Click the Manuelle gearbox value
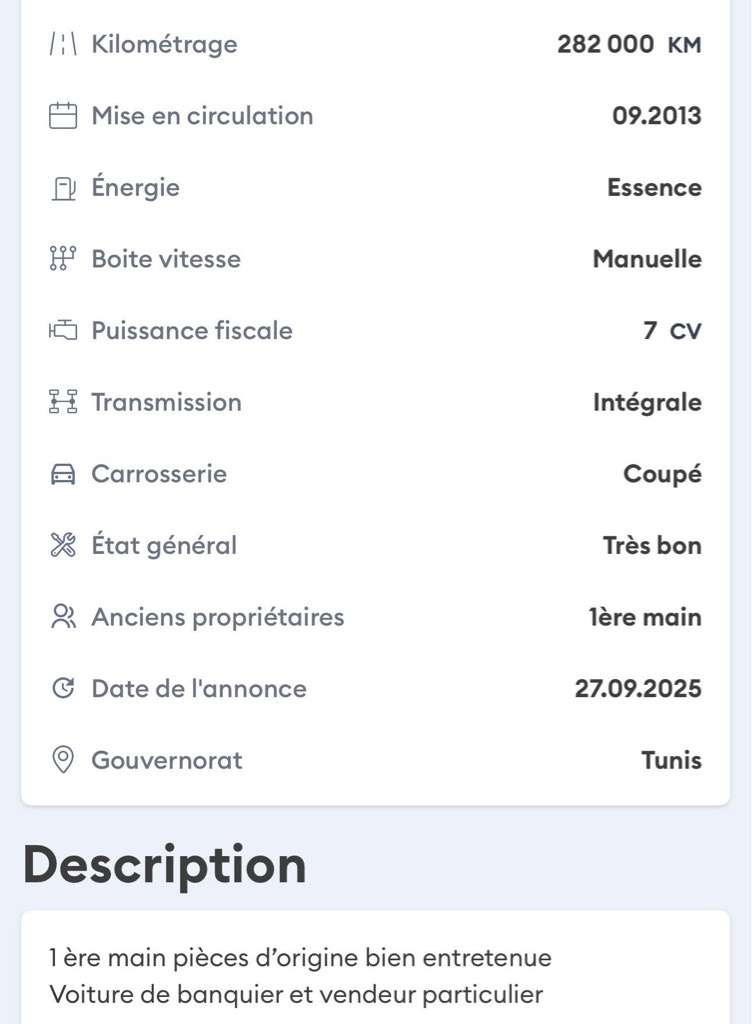 pos(647,259)
